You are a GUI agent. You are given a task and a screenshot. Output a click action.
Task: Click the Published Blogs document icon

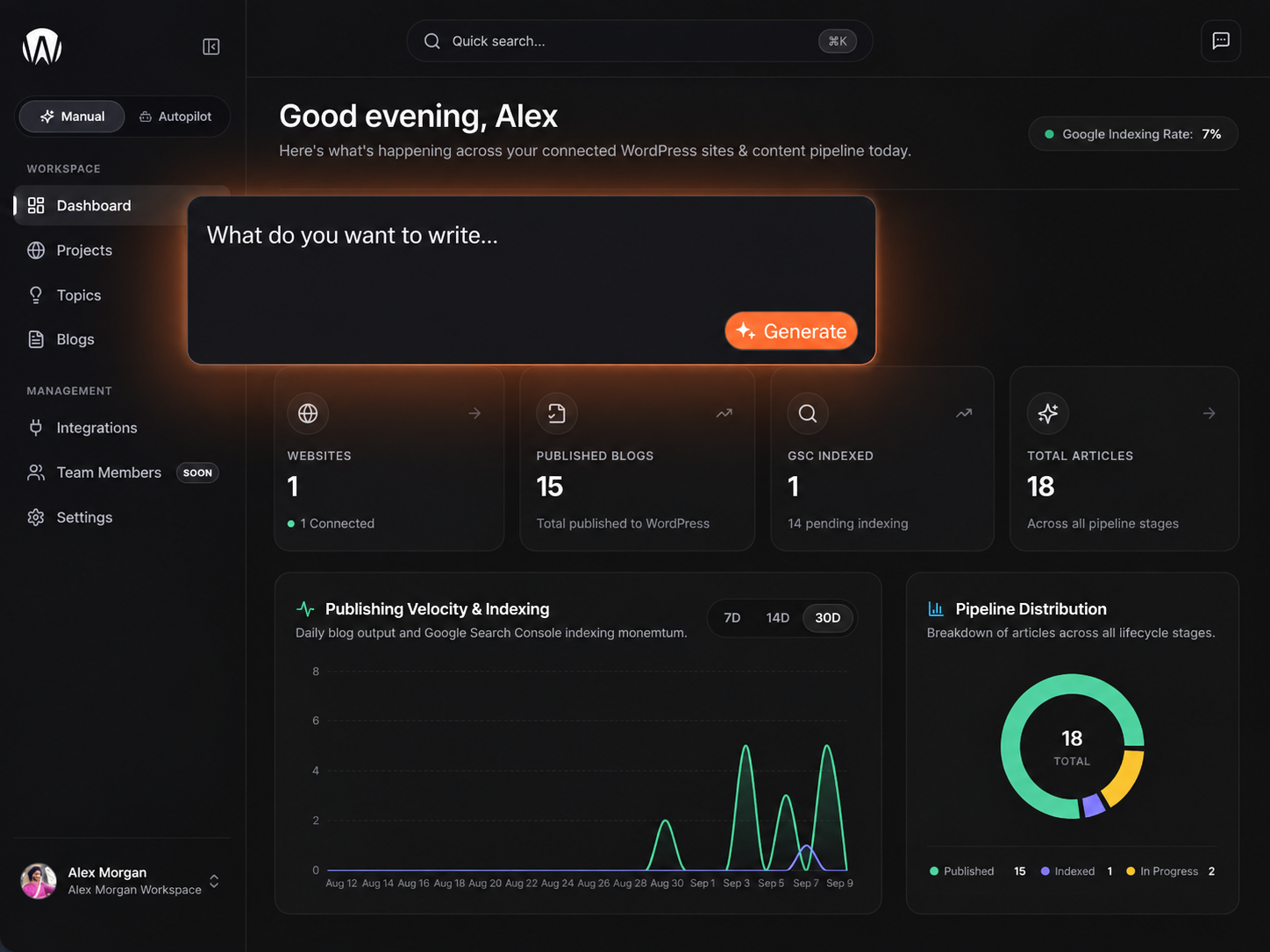(557, 413)
